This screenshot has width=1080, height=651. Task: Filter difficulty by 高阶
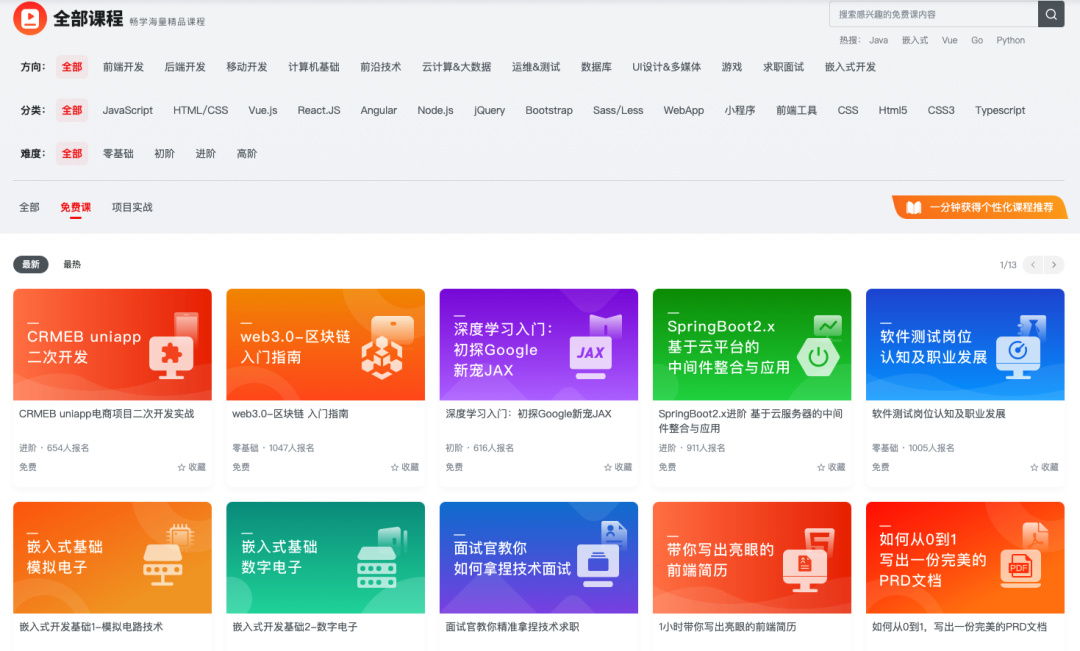(247, 154)
